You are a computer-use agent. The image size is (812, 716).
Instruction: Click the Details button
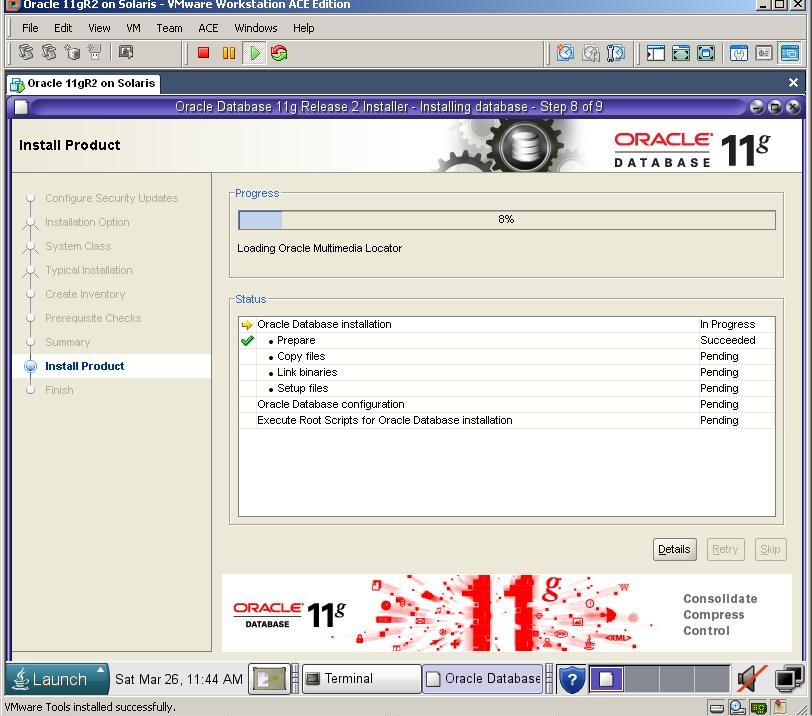pyautogui.click(x=674, y=549)
